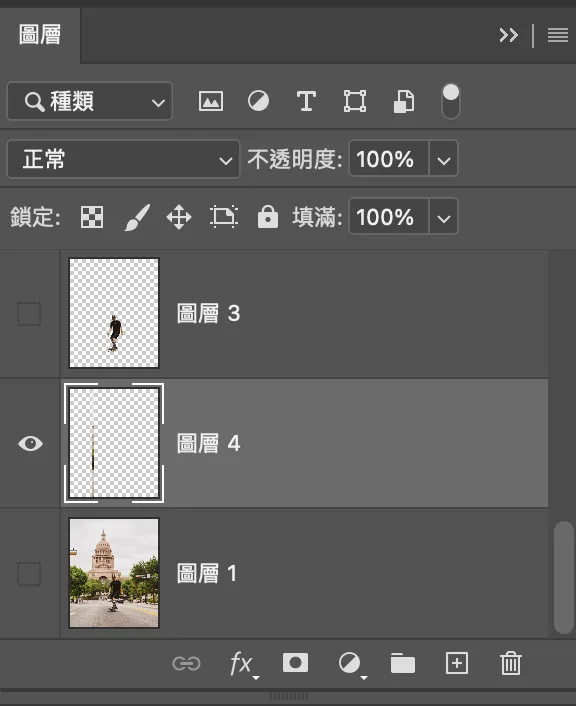Lock layer position move icon
This screenshot has width=576, height=706.
coord(179,217)
